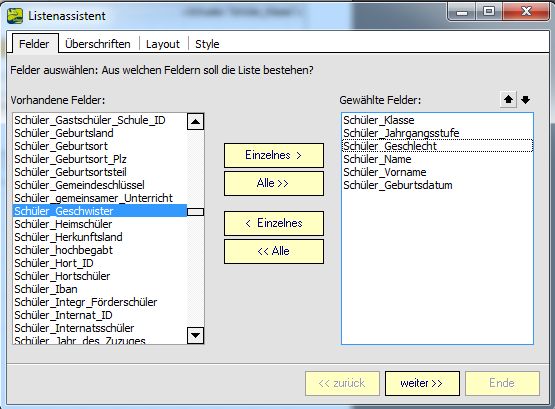The width and height of the screenshot is (555, 409).
Task: Click the Listenassistent application icon in title bar
Action: coord(15,16)
